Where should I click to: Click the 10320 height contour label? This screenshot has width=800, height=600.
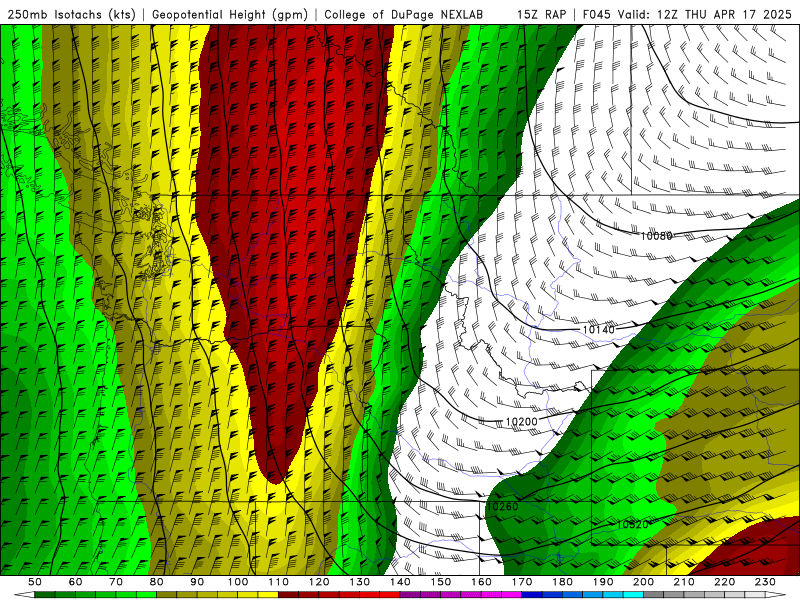632,524
